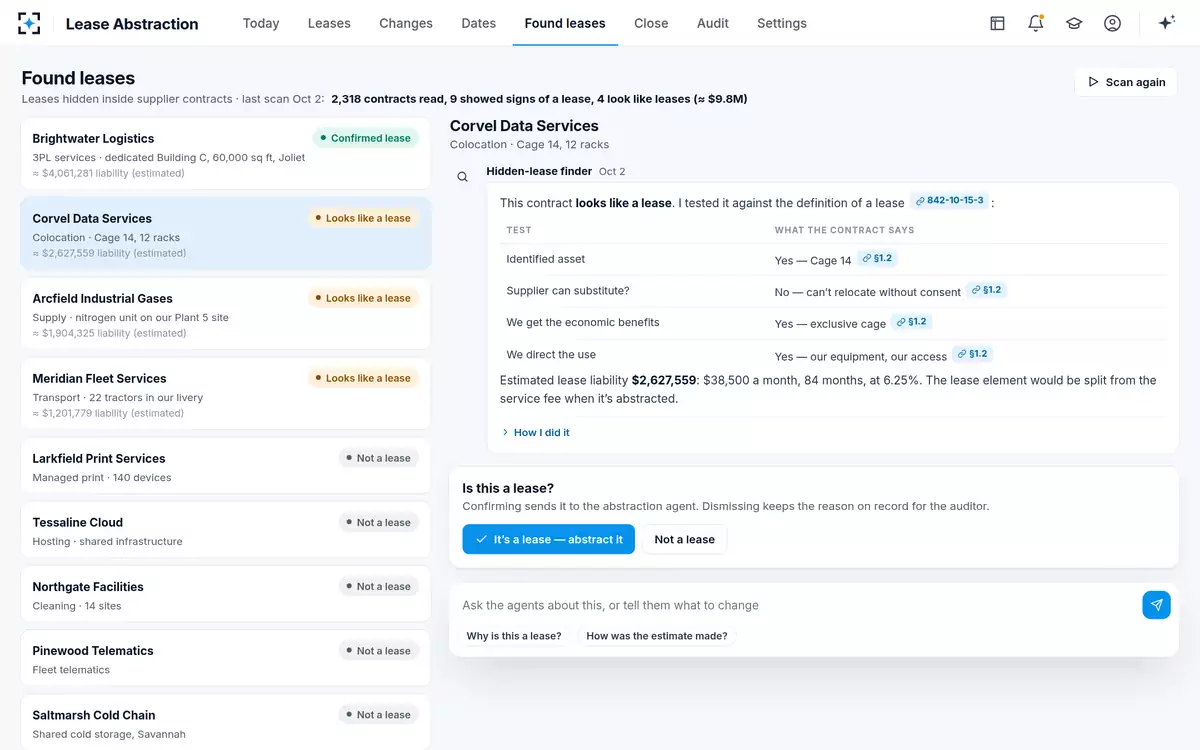Click the Found leases page heading

tap(78, 78)
